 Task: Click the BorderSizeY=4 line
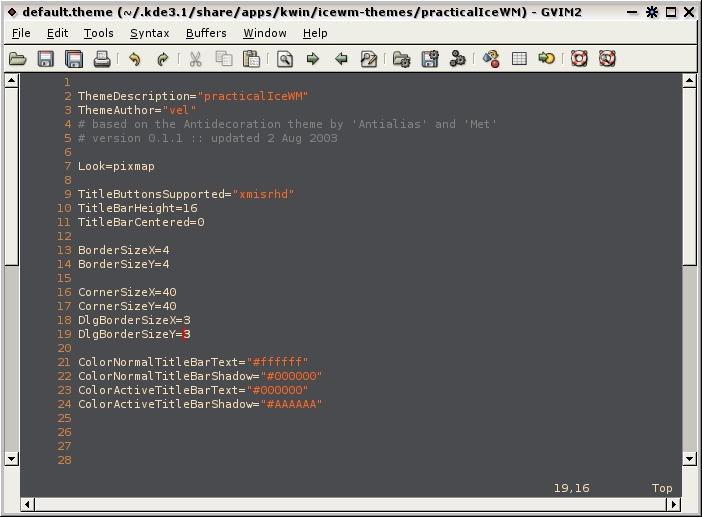click(x=124, y=264)
